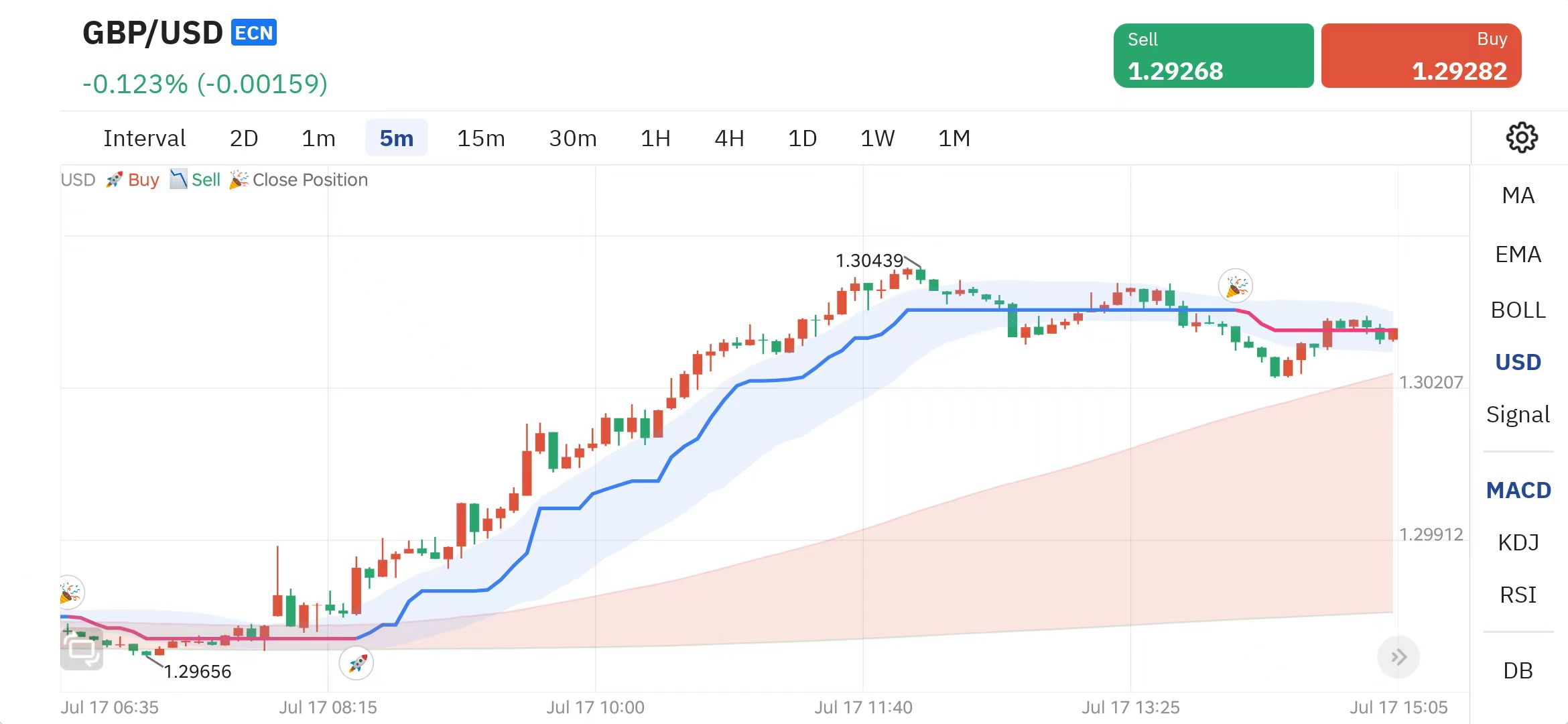Disable the active USD indicator
Image resolution: width=1568 pixels, height=724 pixels.
(x=1518, y=363)
